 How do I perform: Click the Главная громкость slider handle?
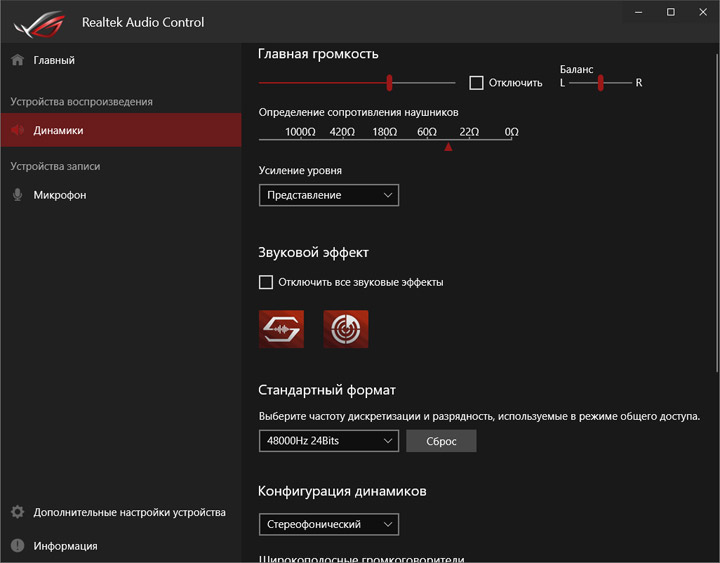click(389, 83)
